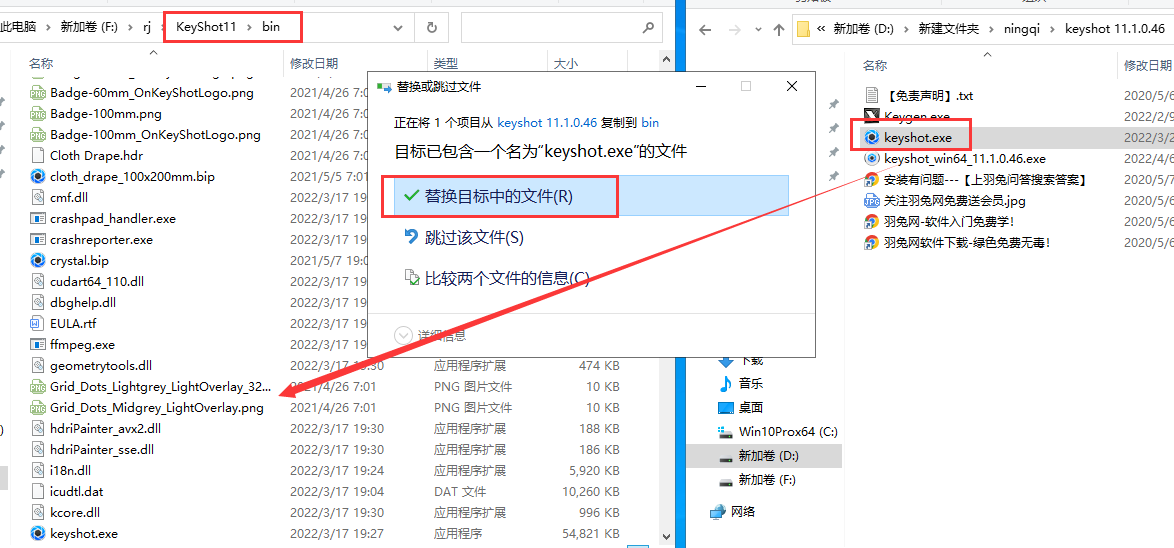Open Win10Prox64 (C:) drive in navigation
This screenshot has width=1174, height=548.
pyautogui.click(x=788, y=431)
